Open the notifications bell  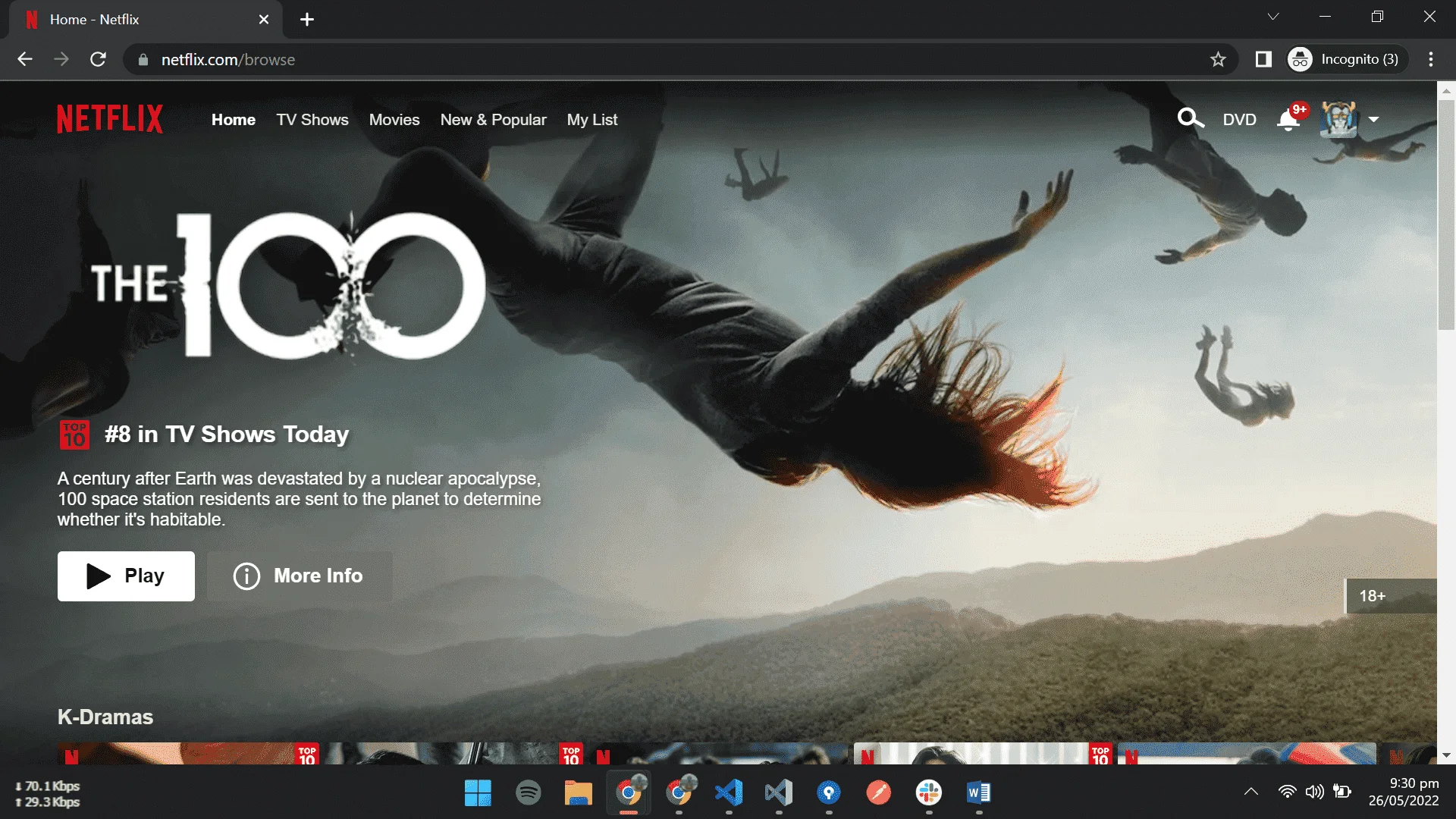[x=1288, y=120]
